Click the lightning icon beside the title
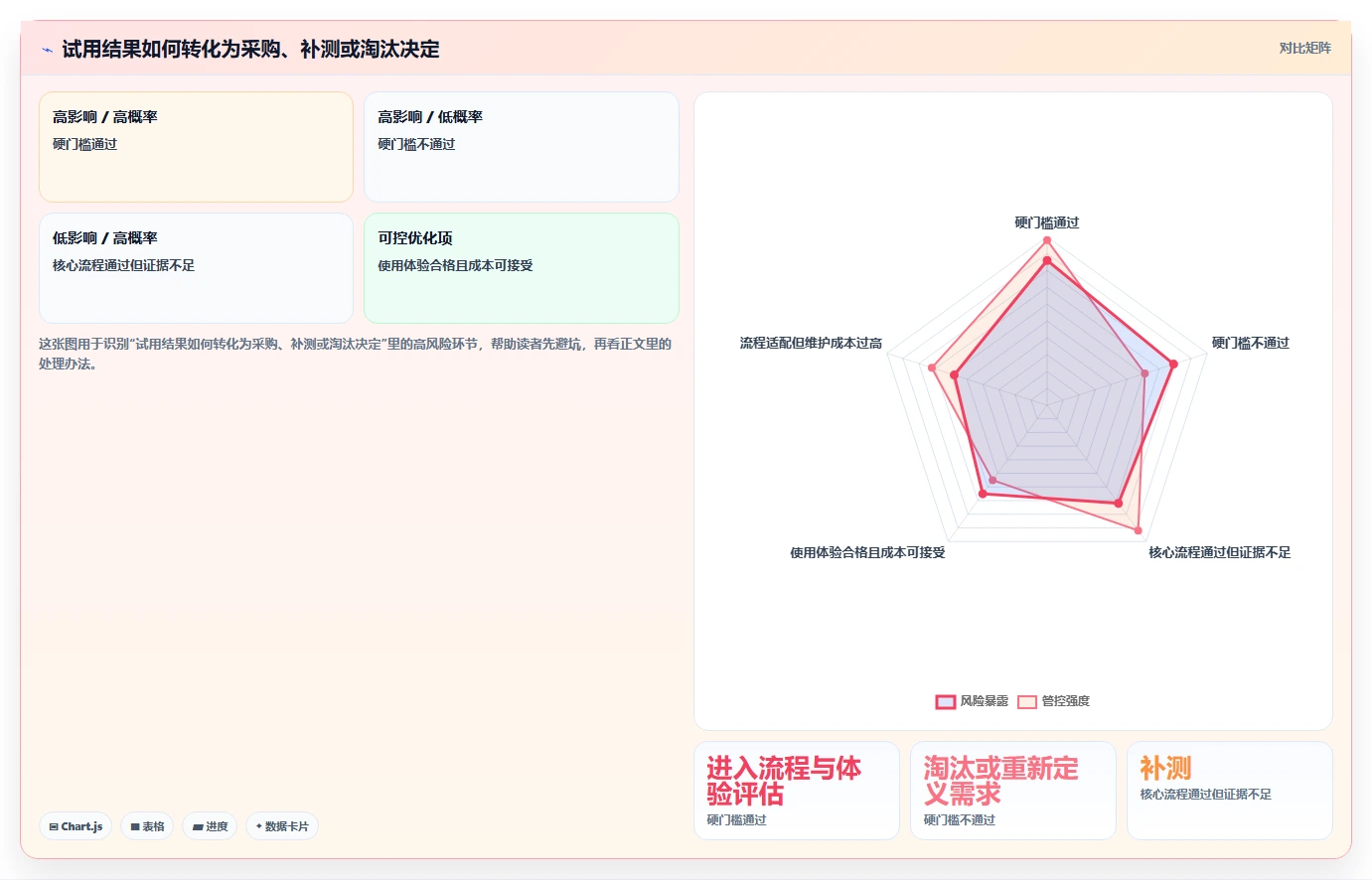Screen dimensions: 1372x880 [x=47, y=50]
